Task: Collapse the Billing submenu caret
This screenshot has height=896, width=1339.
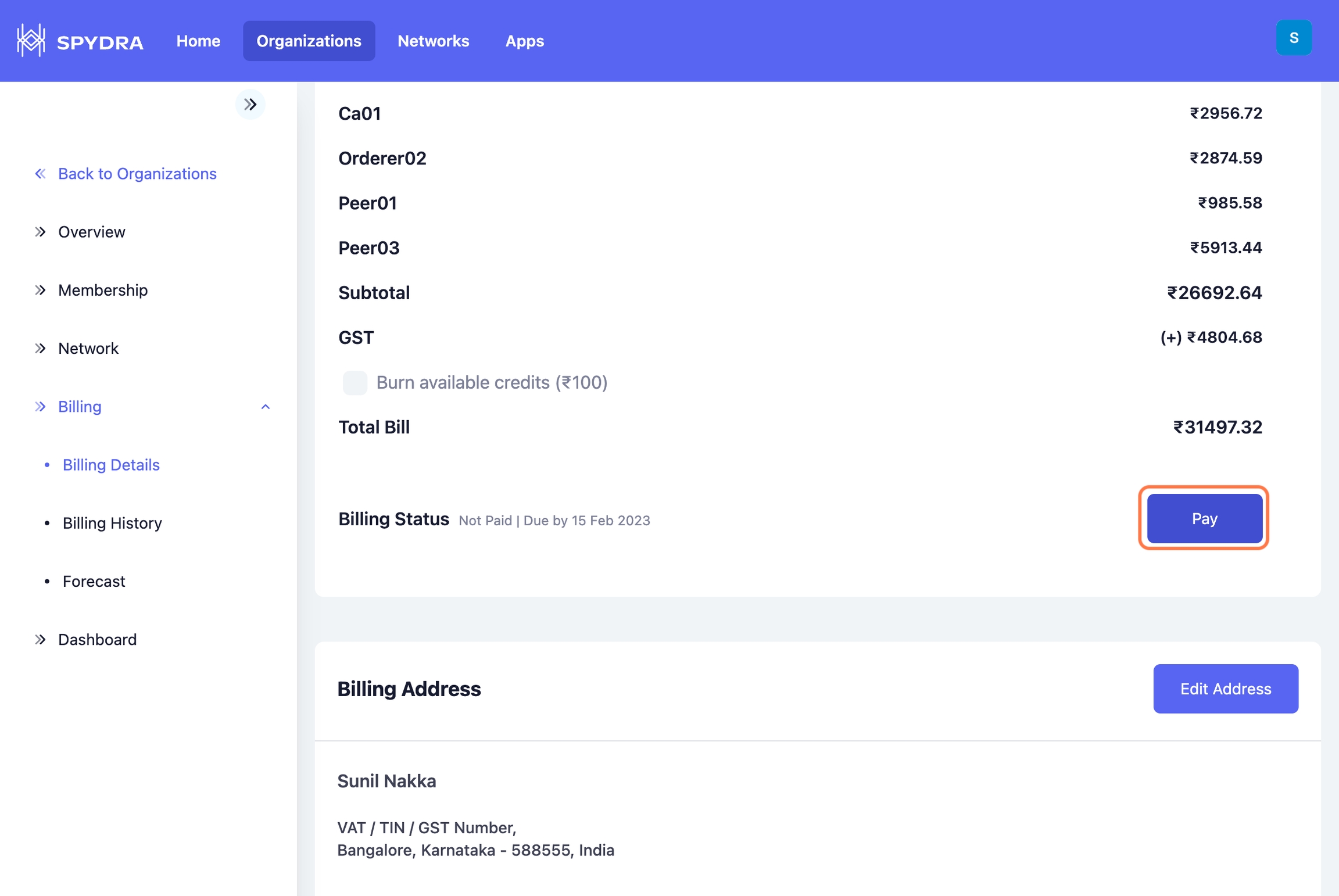Action: [x=266, y=407]
